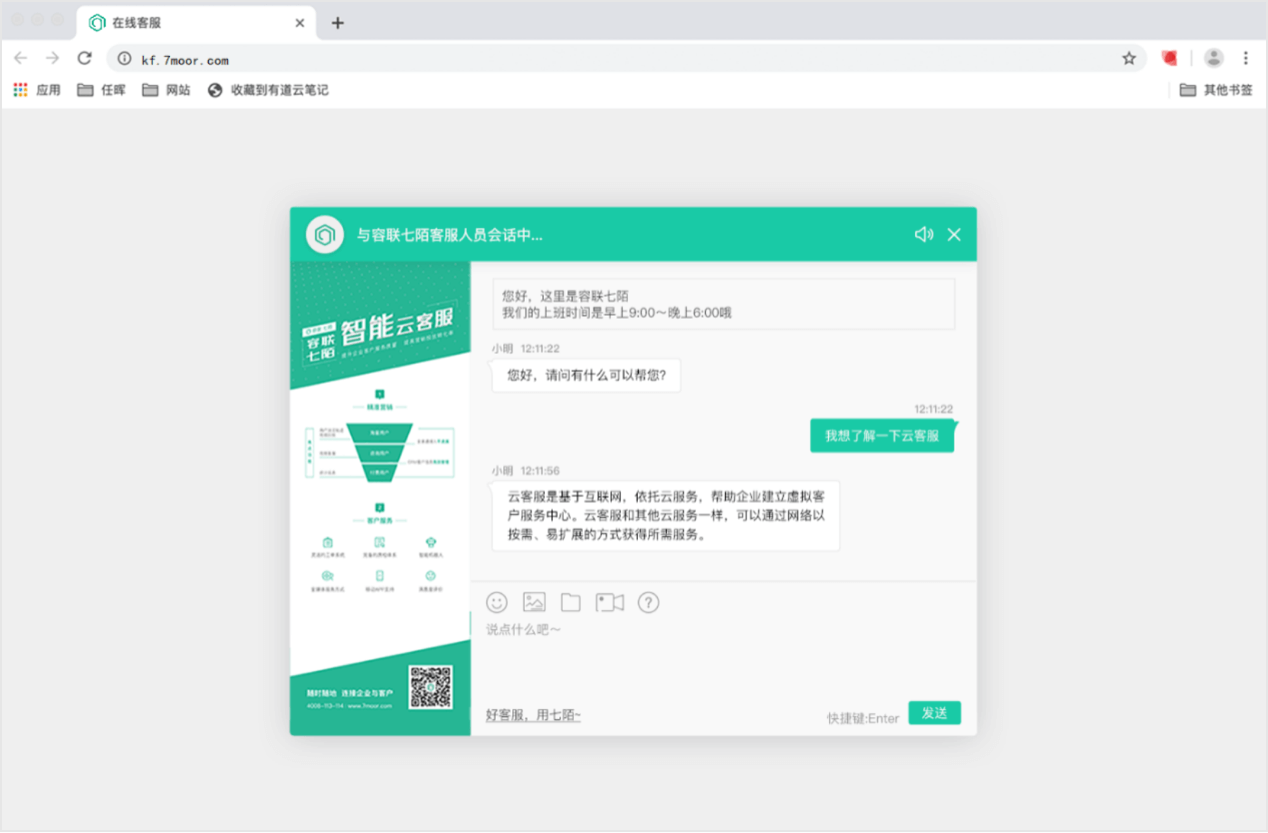Screen dimensions: 1268x833
Task: Click the send file folder icon
Action: click(570, 602)
